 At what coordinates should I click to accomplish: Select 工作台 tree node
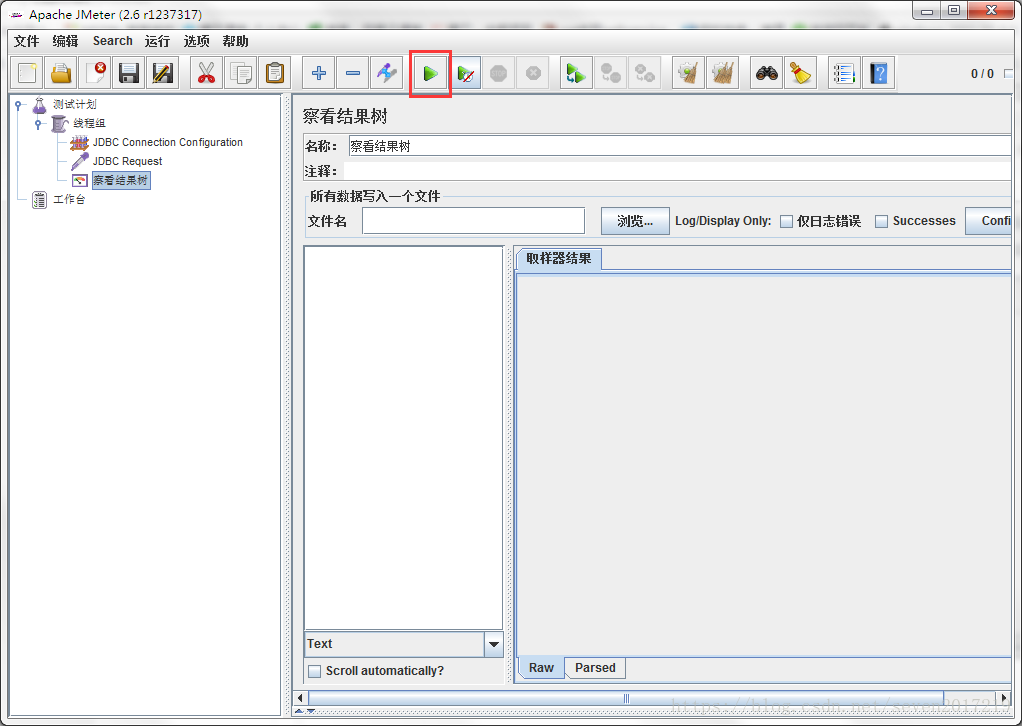click(x=68, y=199)
